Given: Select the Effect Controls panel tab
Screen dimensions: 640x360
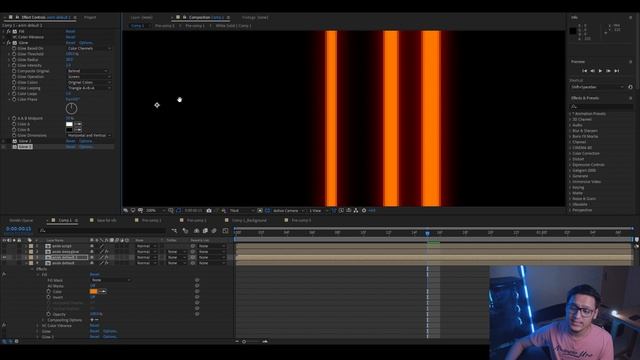Looking at the screenshot, I should pos(46,18).
